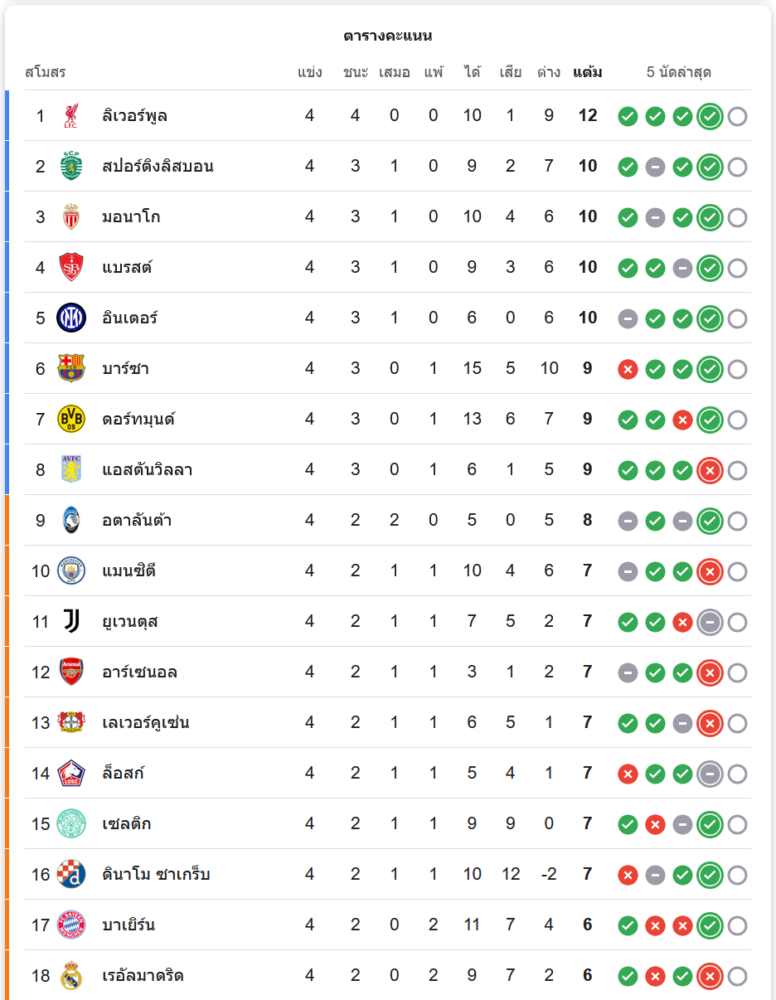This screenshot has height=1000, width=776.
Task: Open Barcelona's red loss result icon
Action: point(628,370)
